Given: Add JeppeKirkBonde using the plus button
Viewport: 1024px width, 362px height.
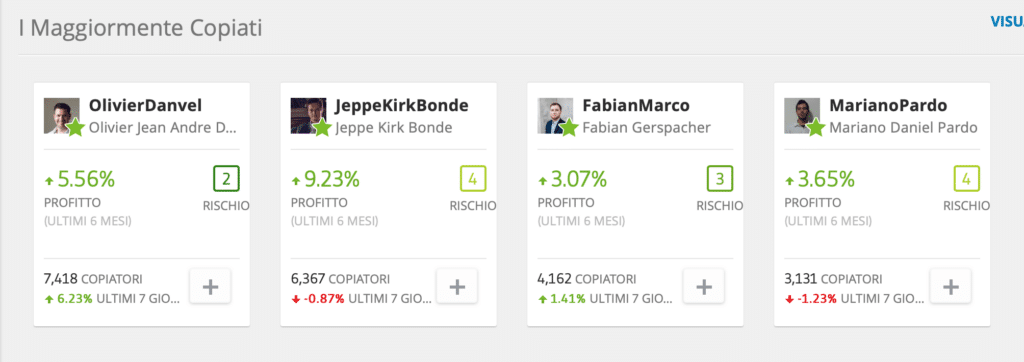Looking at the screenshot, I should (457, 286).
